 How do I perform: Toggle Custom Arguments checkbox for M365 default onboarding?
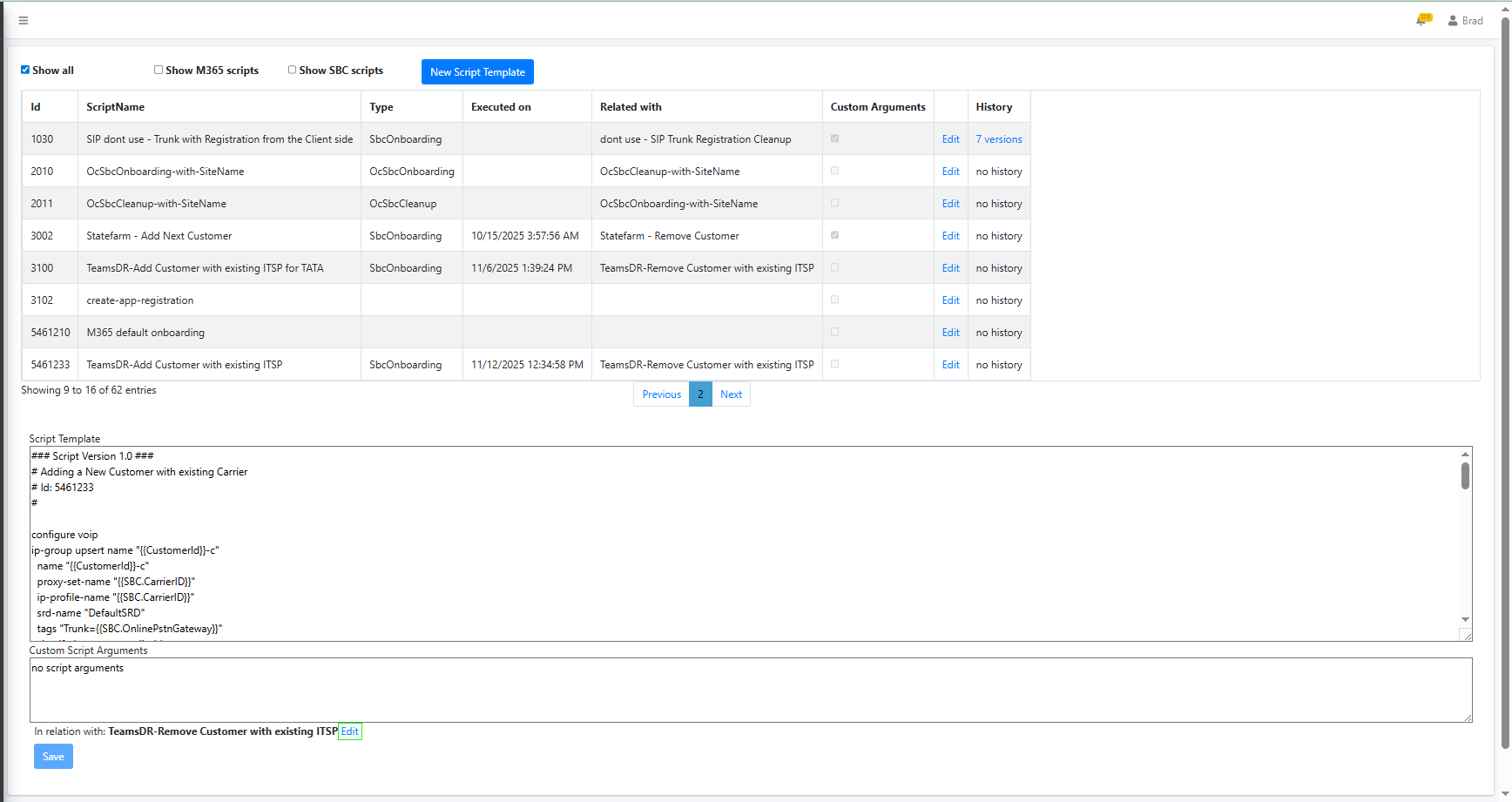pos(834,332)
